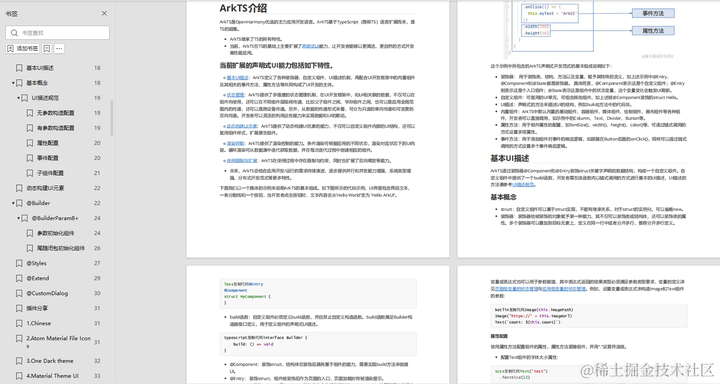Click bookmark icon of 参数初始化组件 row
This screenshot has height=384, width=720.
click(x=29, y=233)
